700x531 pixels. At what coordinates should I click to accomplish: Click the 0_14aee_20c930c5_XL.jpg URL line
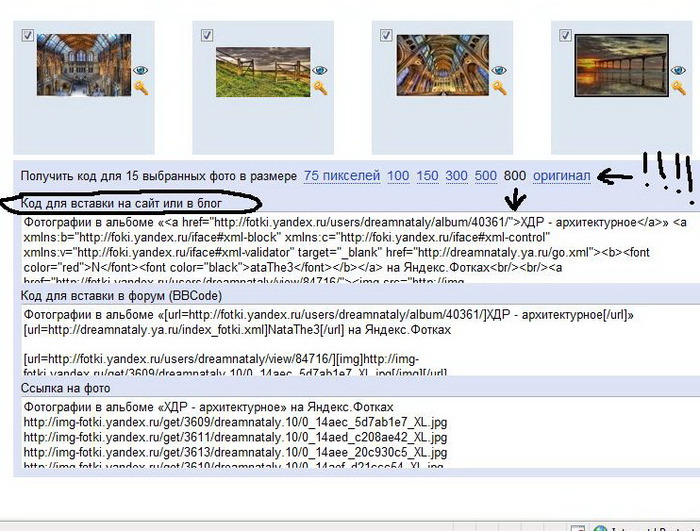pos(235,452)
